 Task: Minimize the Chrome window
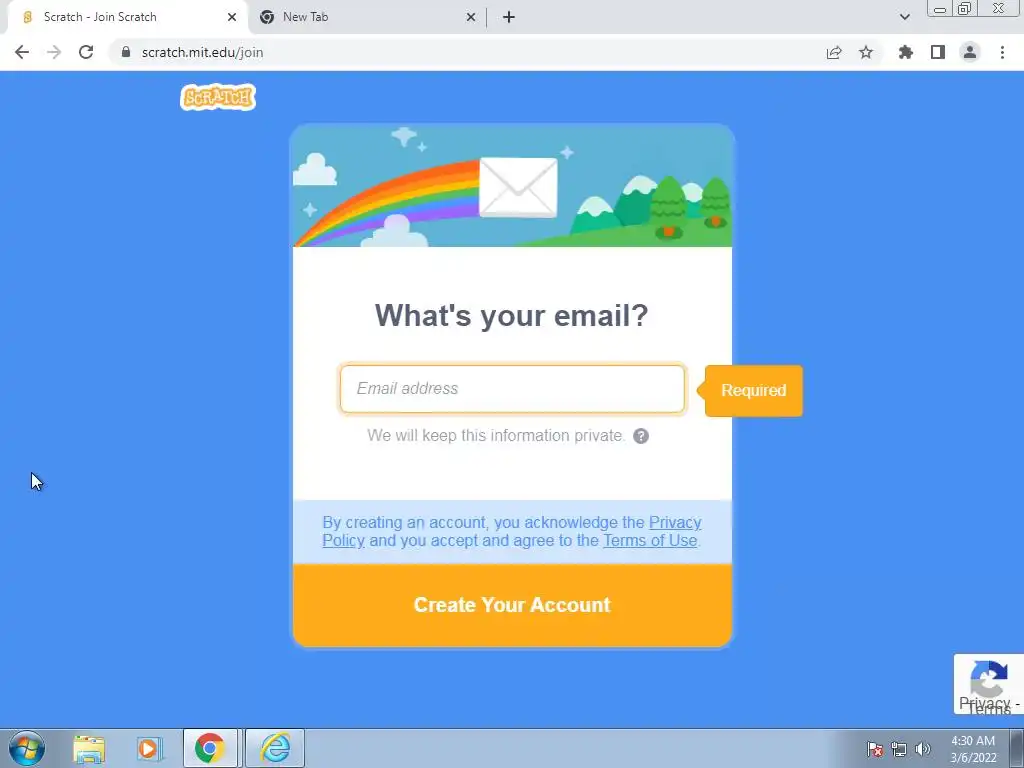[x=940, y=9]
